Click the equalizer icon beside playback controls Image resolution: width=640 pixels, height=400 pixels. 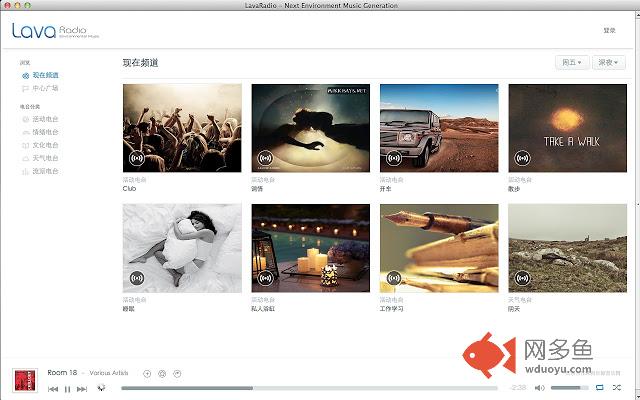[x=101, y=388]
